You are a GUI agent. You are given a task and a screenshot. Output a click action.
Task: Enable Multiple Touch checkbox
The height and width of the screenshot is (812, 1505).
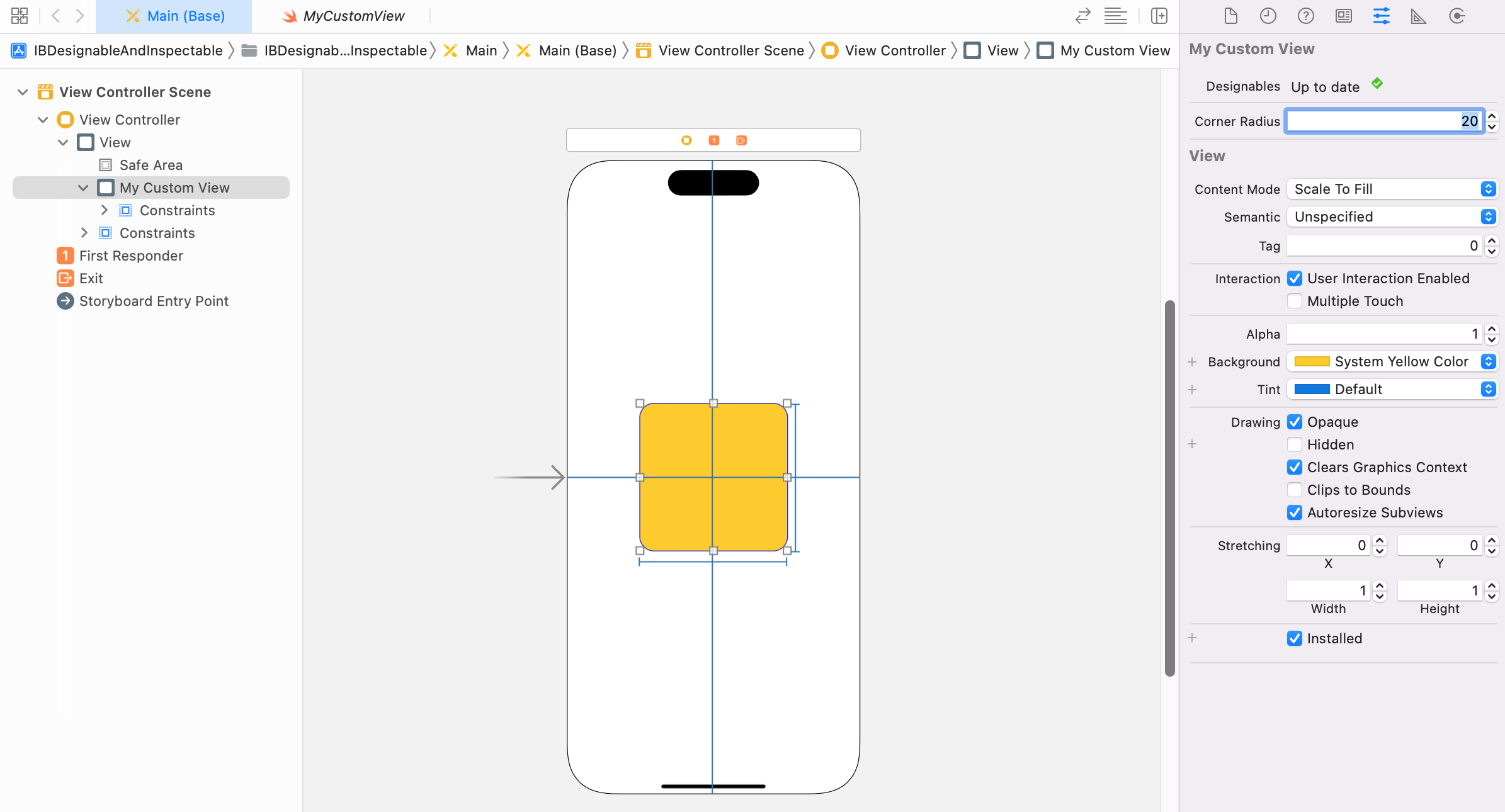coord(1295,301)
